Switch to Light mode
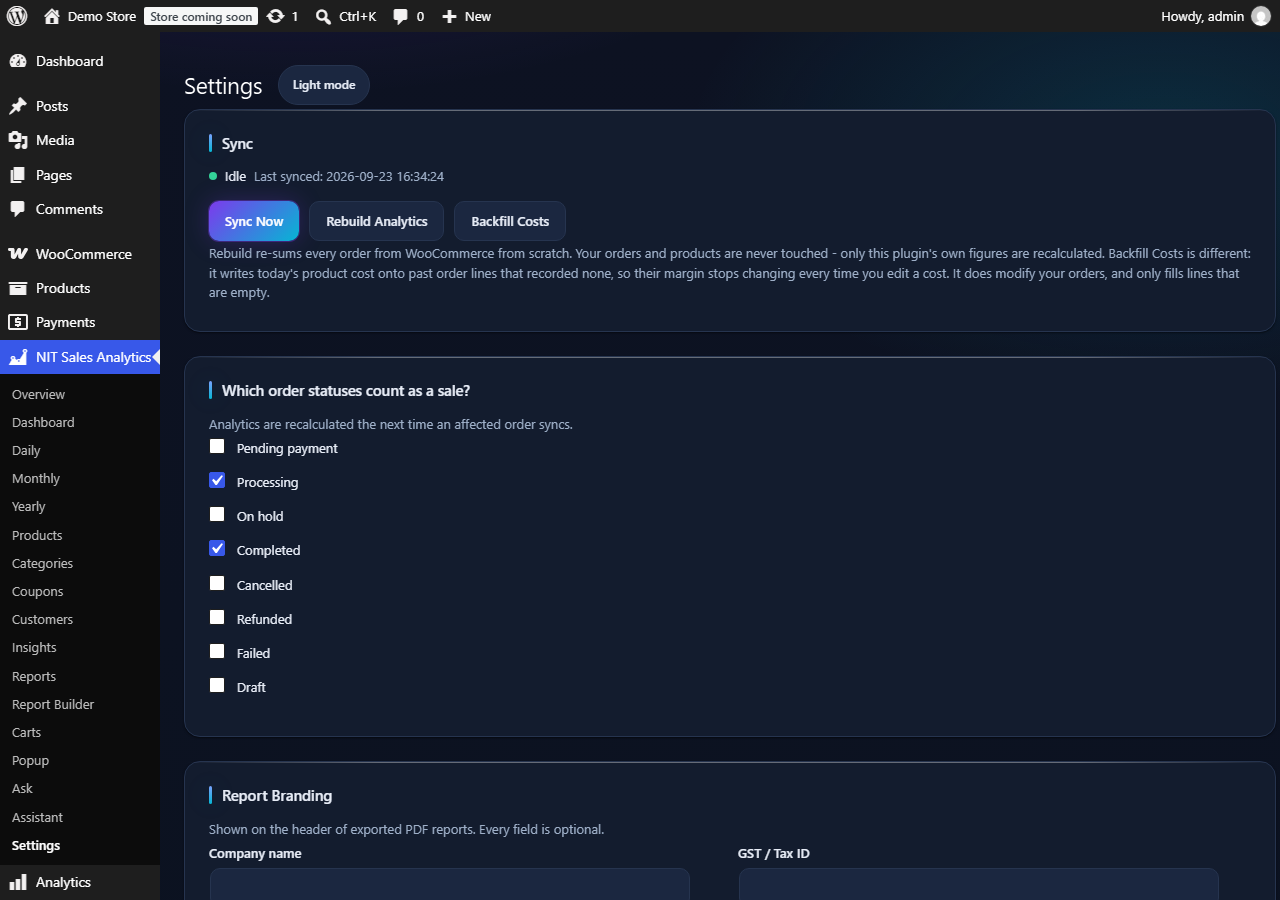Screen dimensions: 1280x900 [x=324, y=85]
